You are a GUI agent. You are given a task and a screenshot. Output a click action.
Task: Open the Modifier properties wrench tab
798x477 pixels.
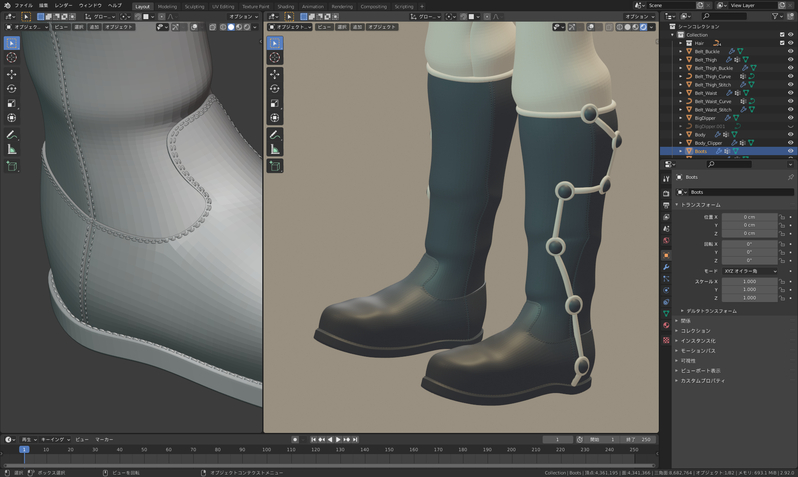pos(666,267)
